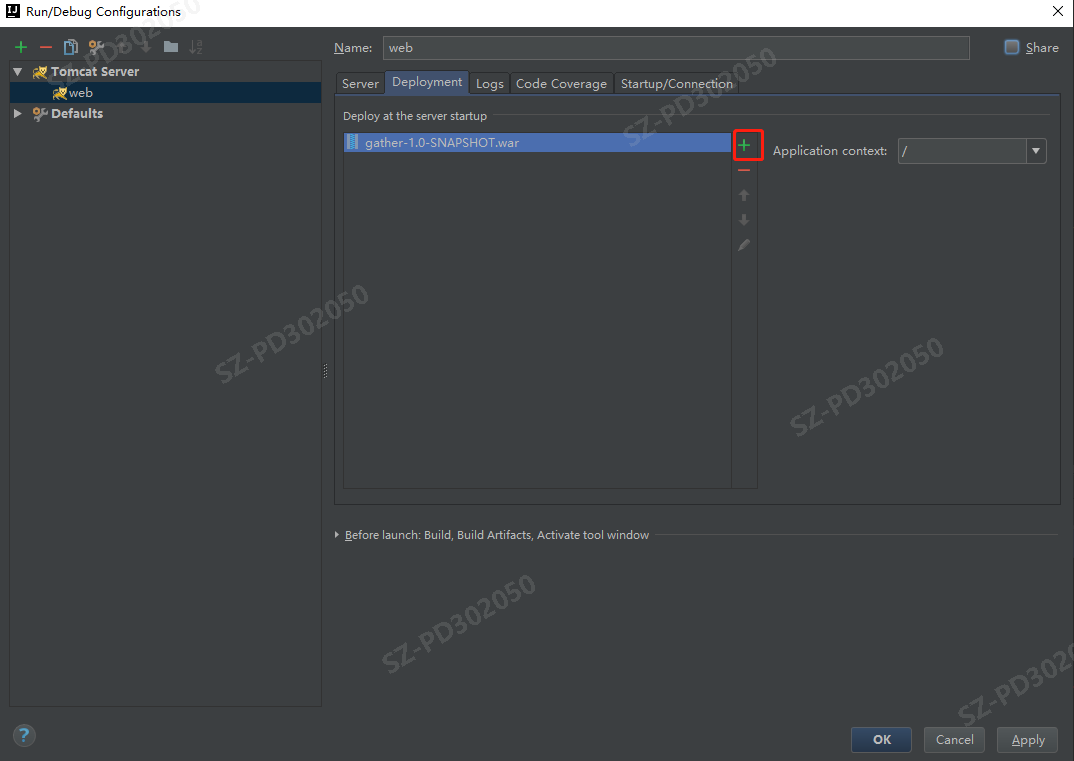The image size is (1074, 761).
Task: Click war artifact file icon
Action: pyautogui.click(x=352, y=142)
